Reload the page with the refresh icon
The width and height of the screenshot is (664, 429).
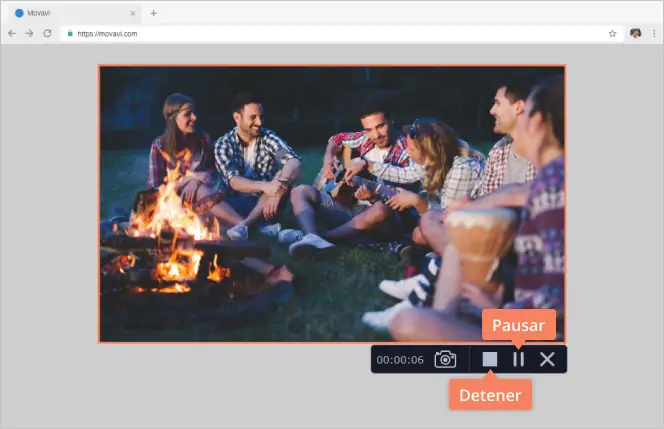point(47,33)
